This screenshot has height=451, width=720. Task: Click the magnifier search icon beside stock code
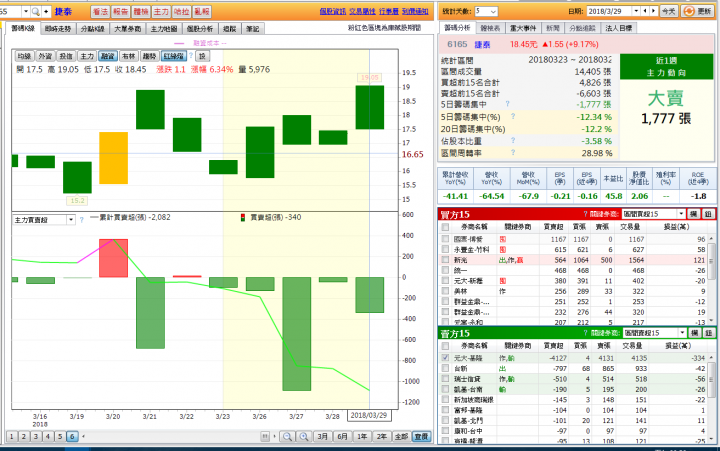[x=35, y=11]
